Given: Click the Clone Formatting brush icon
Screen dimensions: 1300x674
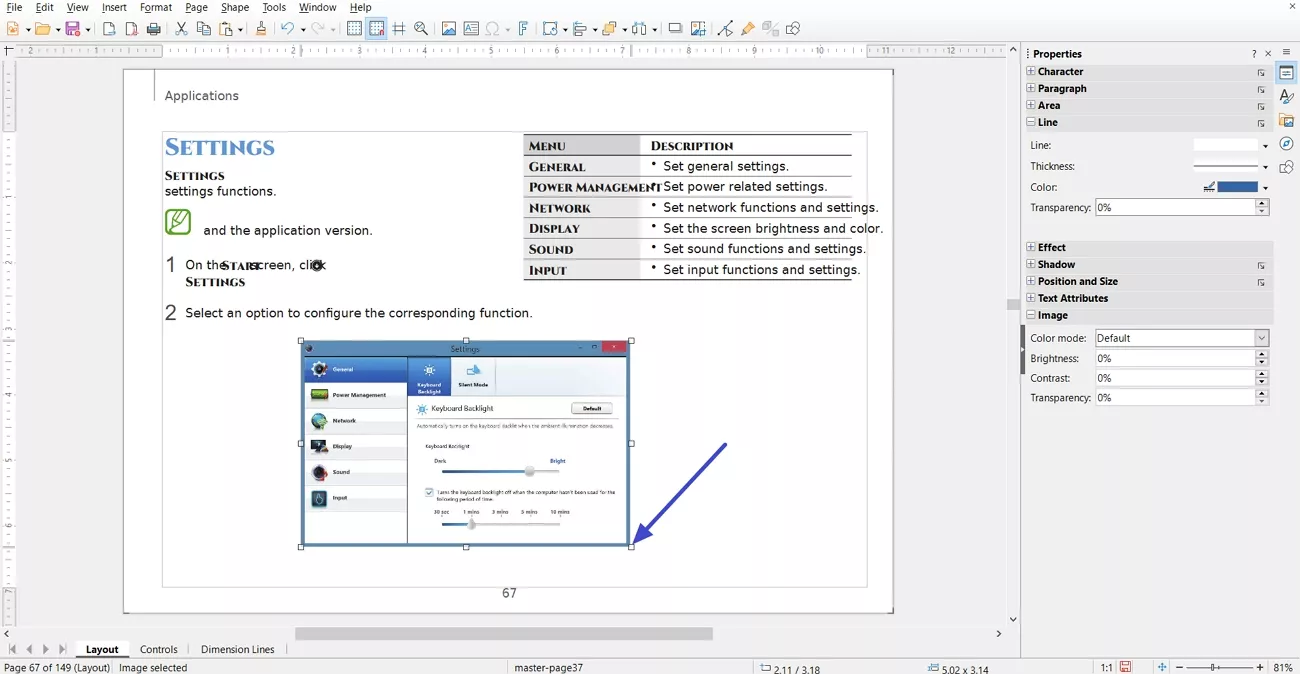Looking at the screenshot, I should click(x=261, y=29).
